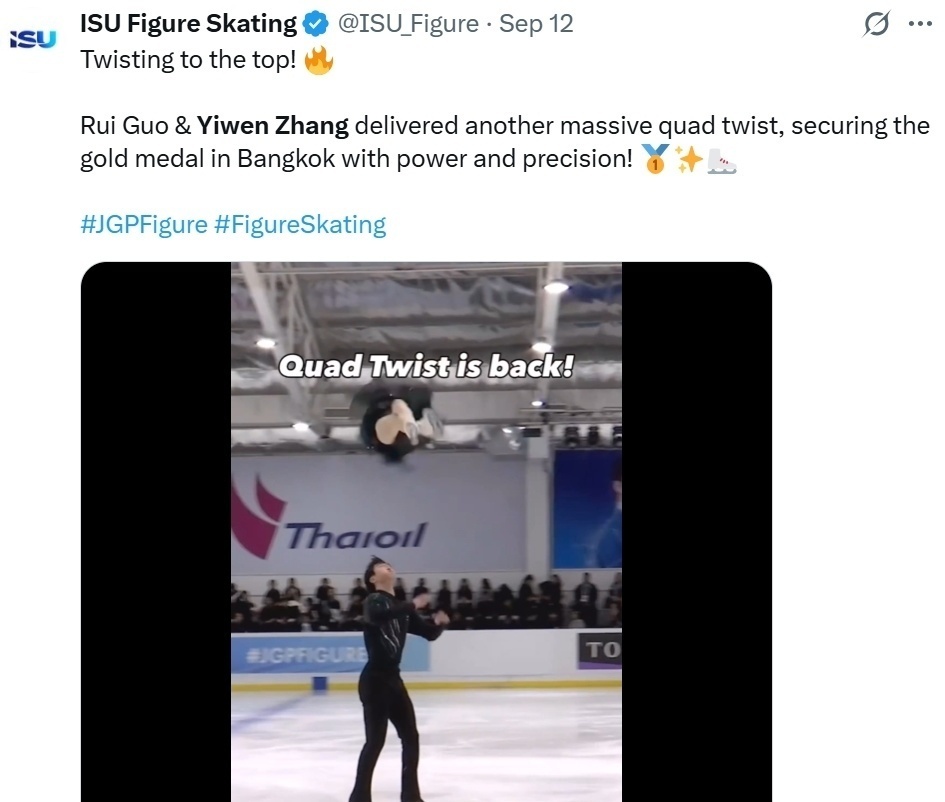Open the ISU Figure Skating account name
The image size is (945, 802).
point(188,24)
